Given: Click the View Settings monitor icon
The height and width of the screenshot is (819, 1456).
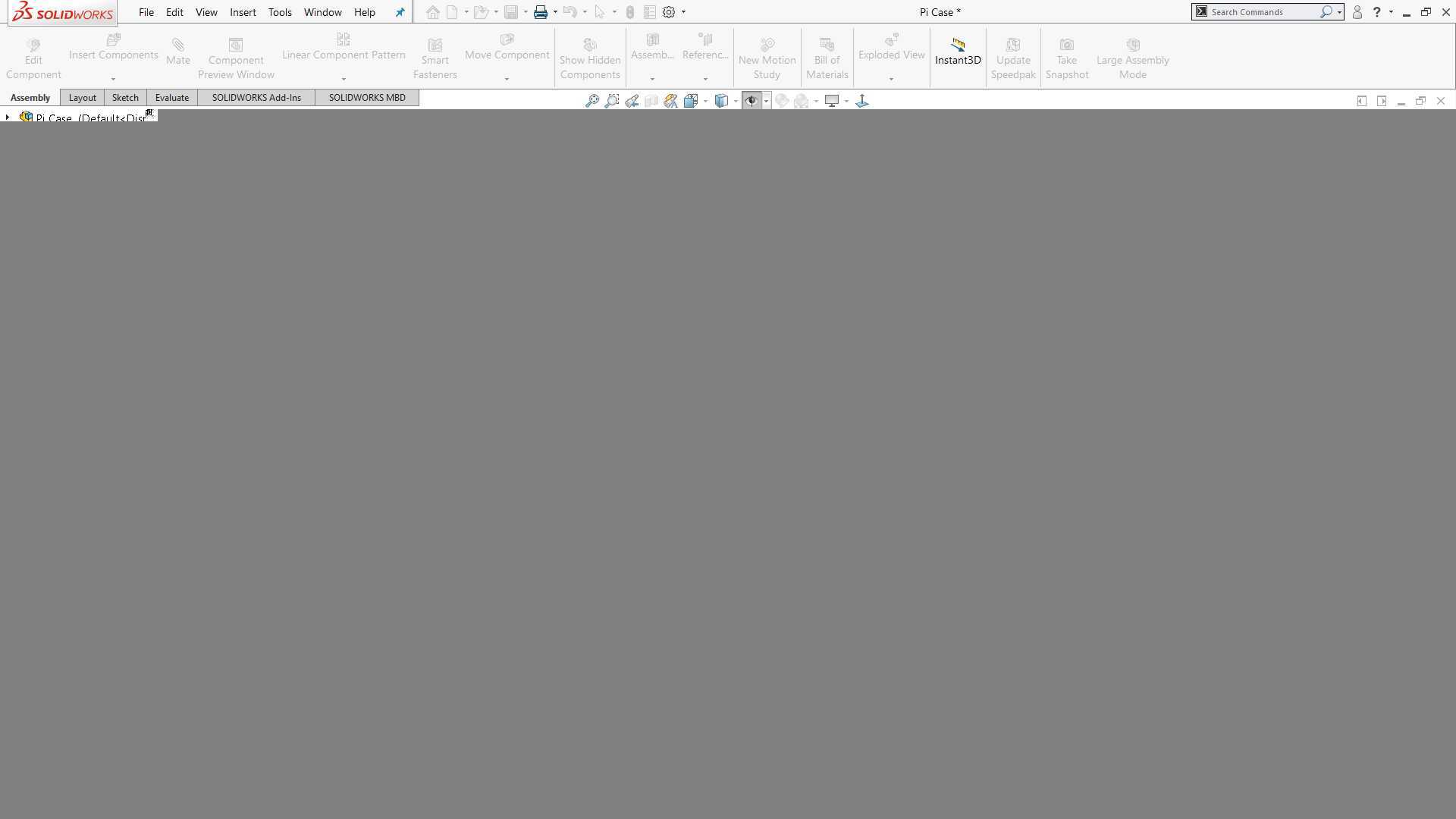Looking at the screenshot, I should (x=832, y=101).
